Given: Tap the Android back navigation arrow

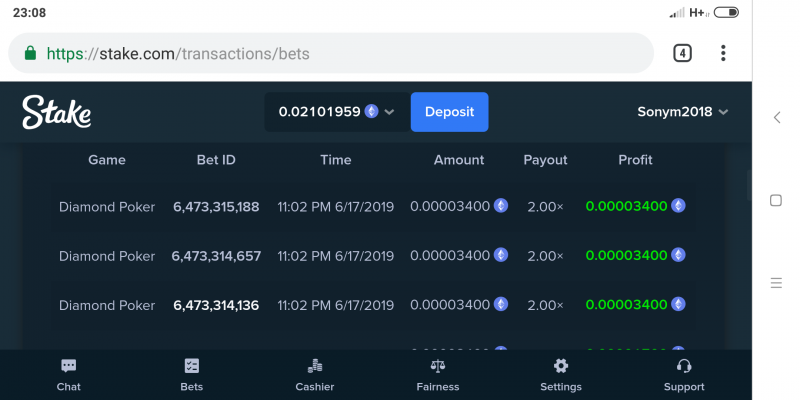Looking at the screenshot, I should click(x=777, y=117).
